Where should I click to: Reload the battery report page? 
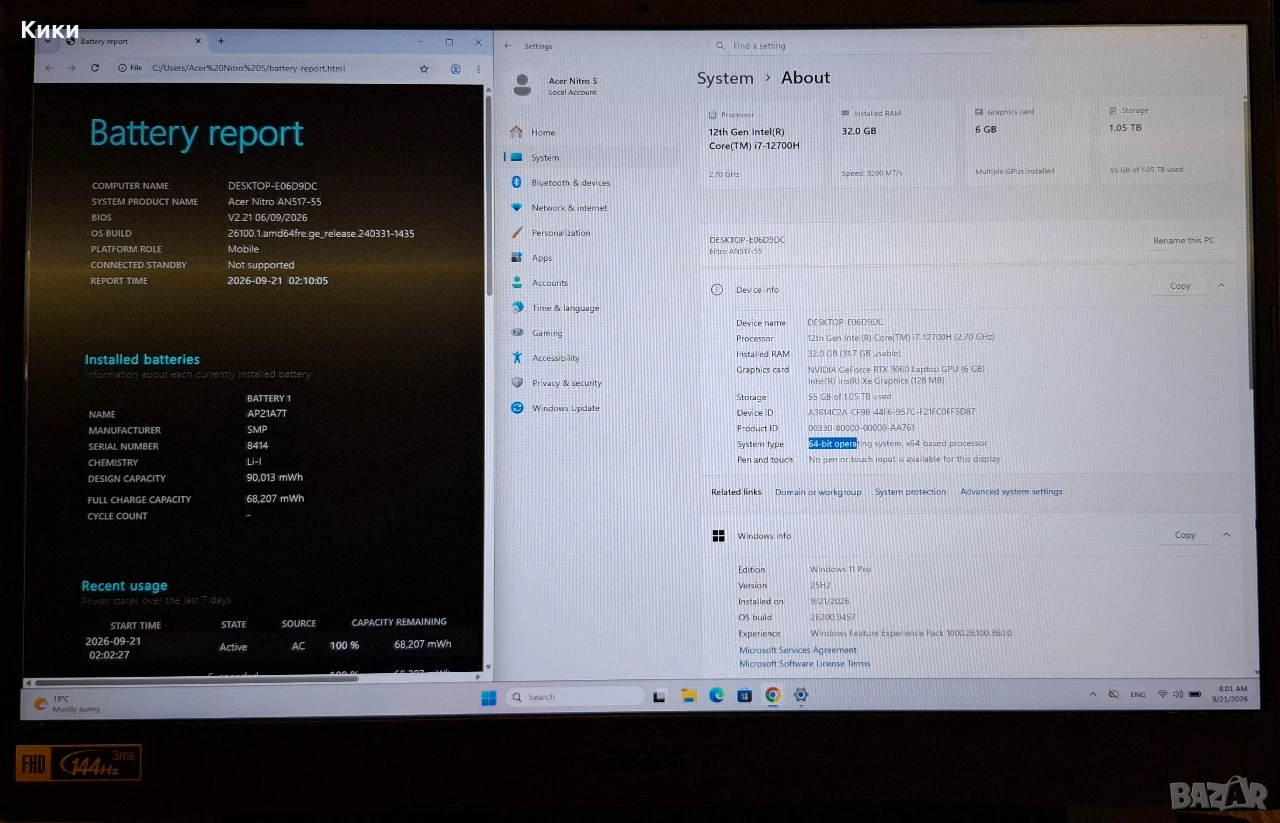[x=95, y=68]
